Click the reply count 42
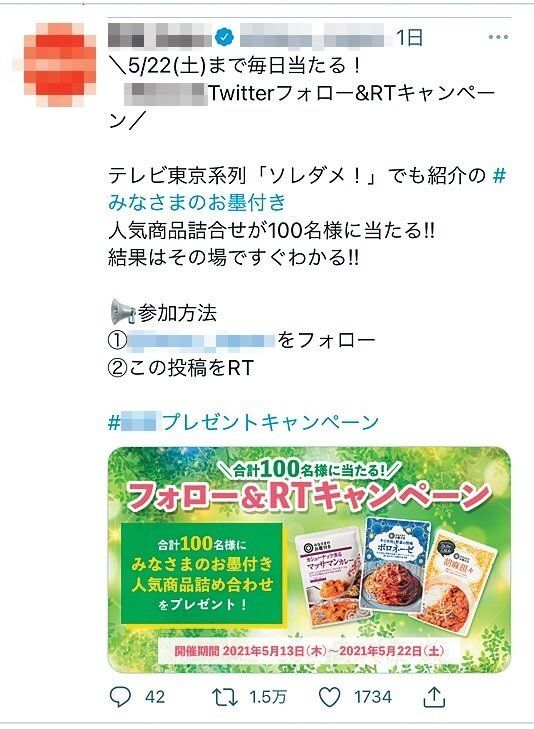The width and height of the screenshot is (534, 729). 155,697
